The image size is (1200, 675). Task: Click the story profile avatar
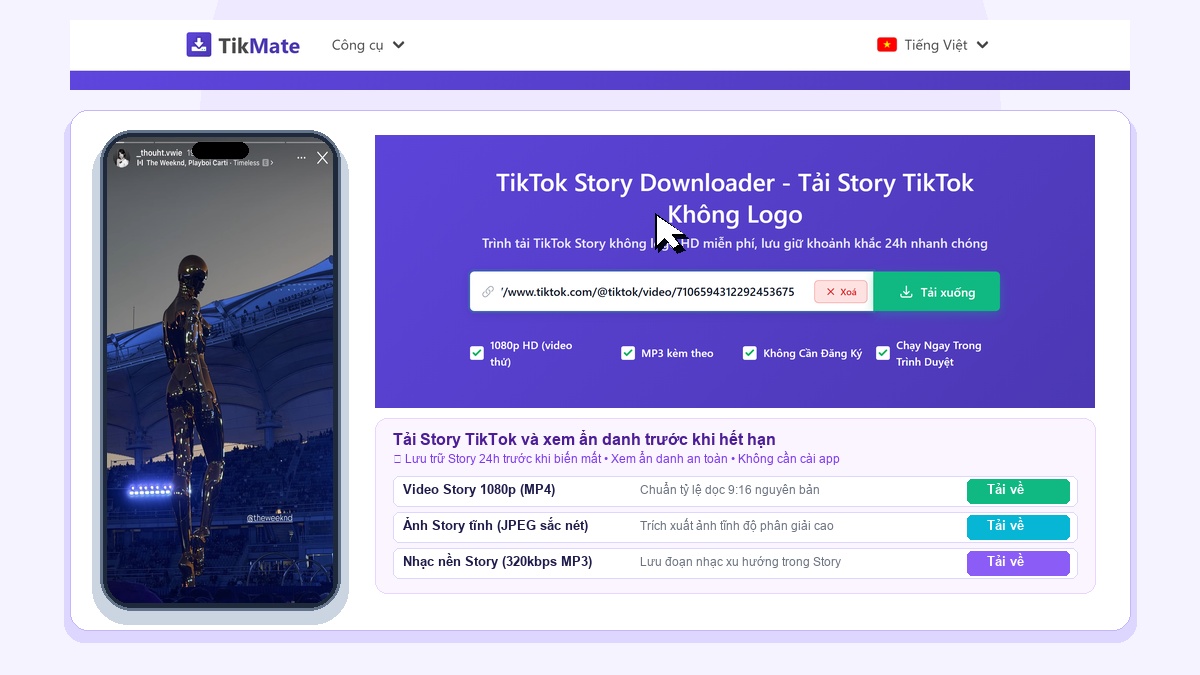(x=123, y=158)
